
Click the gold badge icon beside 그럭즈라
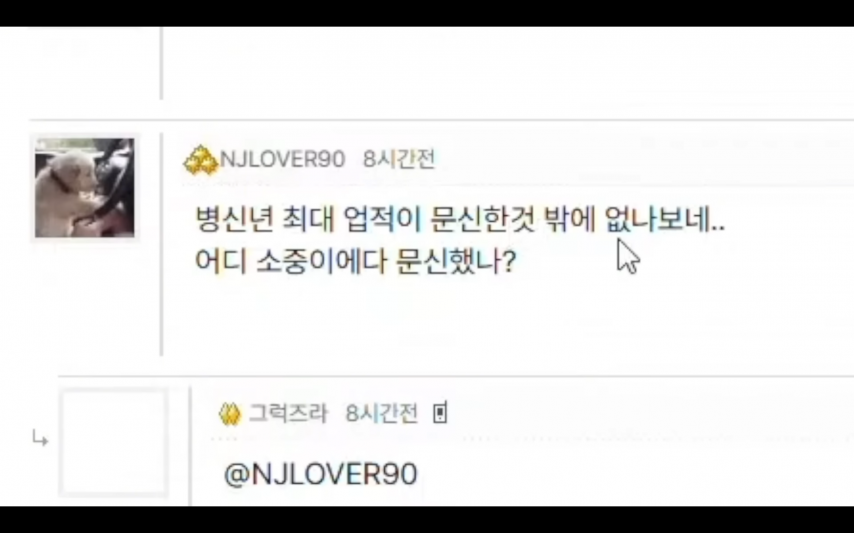(x=229, y=414)
